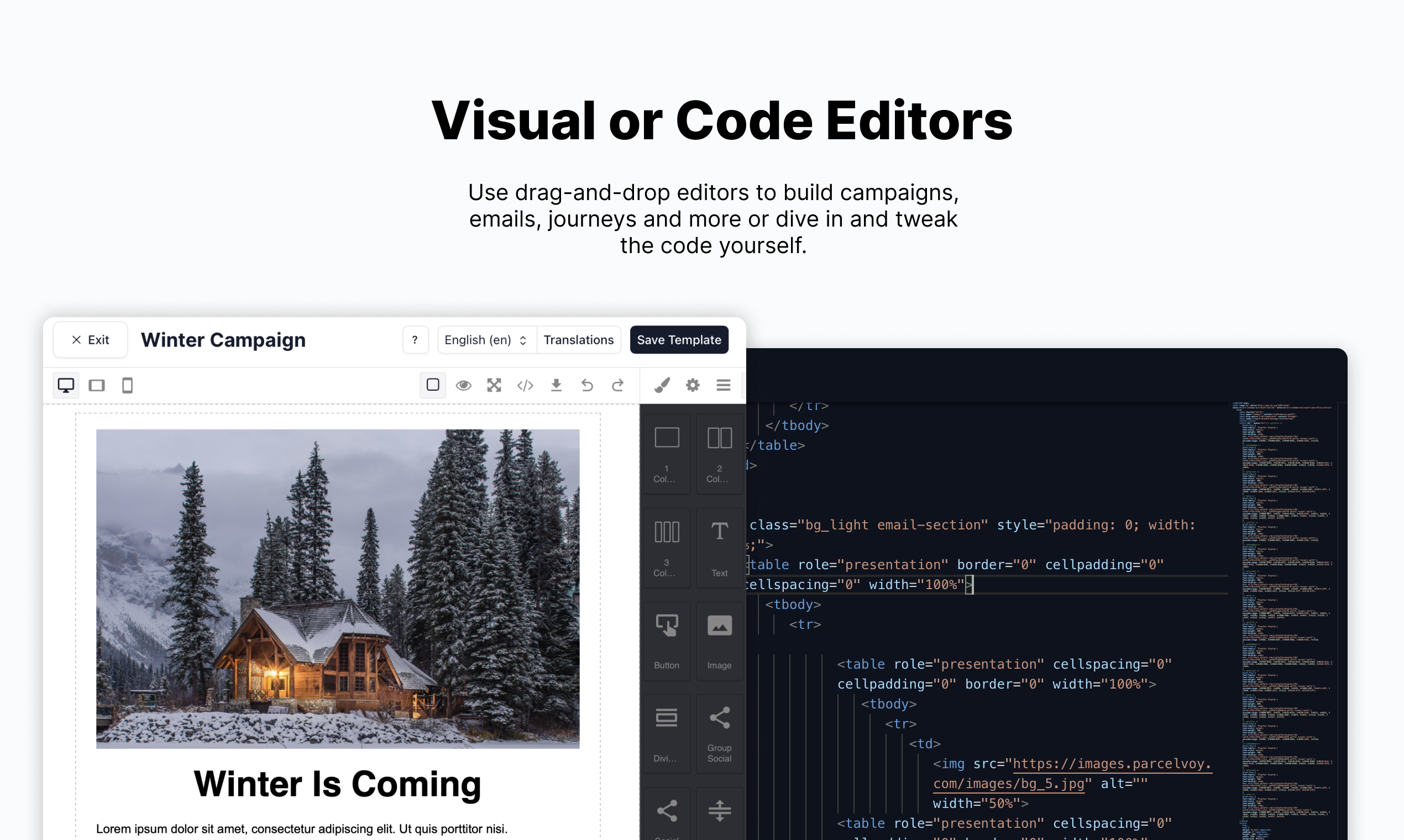Select the Spacer block icon
1404x840 pixels.
tap(720, 812)
